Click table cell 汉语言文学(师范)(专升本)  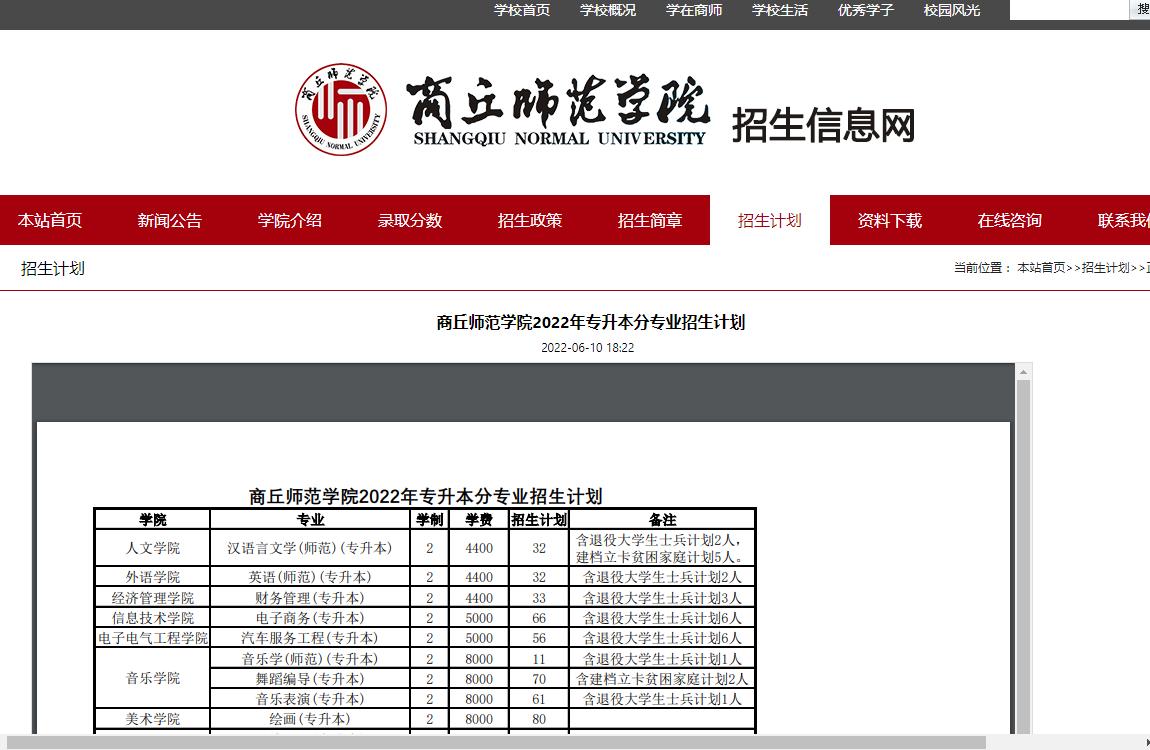click(x=310, y=548)
